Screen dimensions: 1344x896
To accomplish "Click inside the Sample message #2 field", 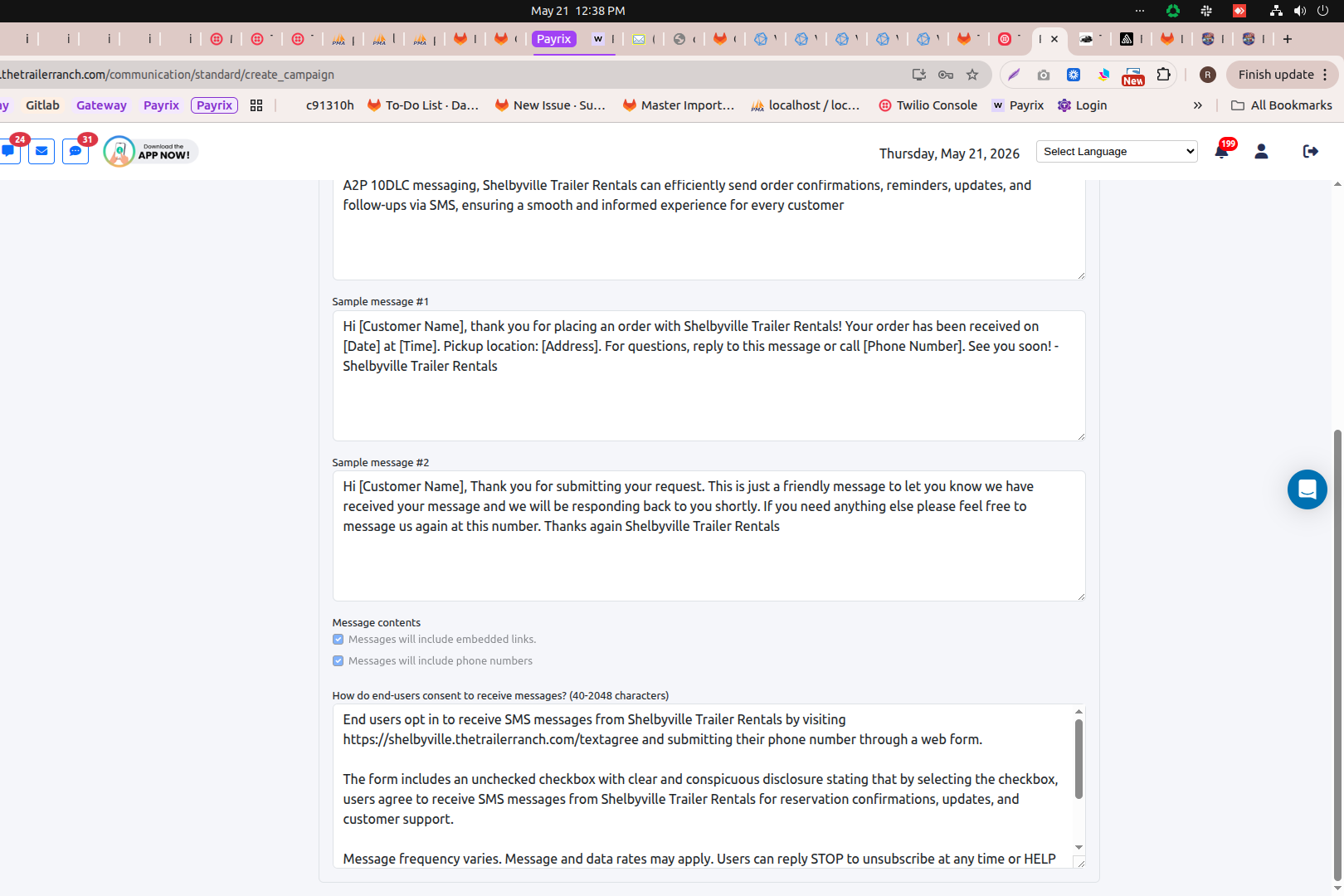I will pos(709,536).
